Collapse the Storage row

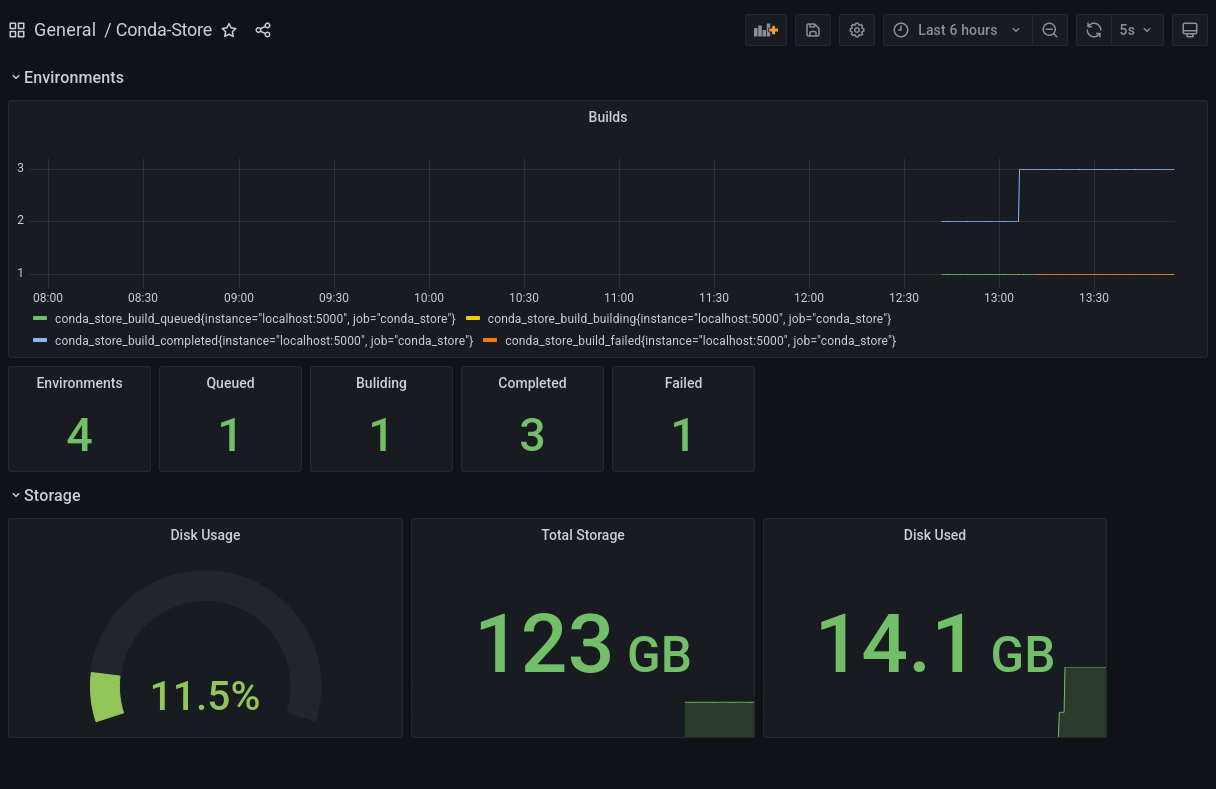pos(52,495)
